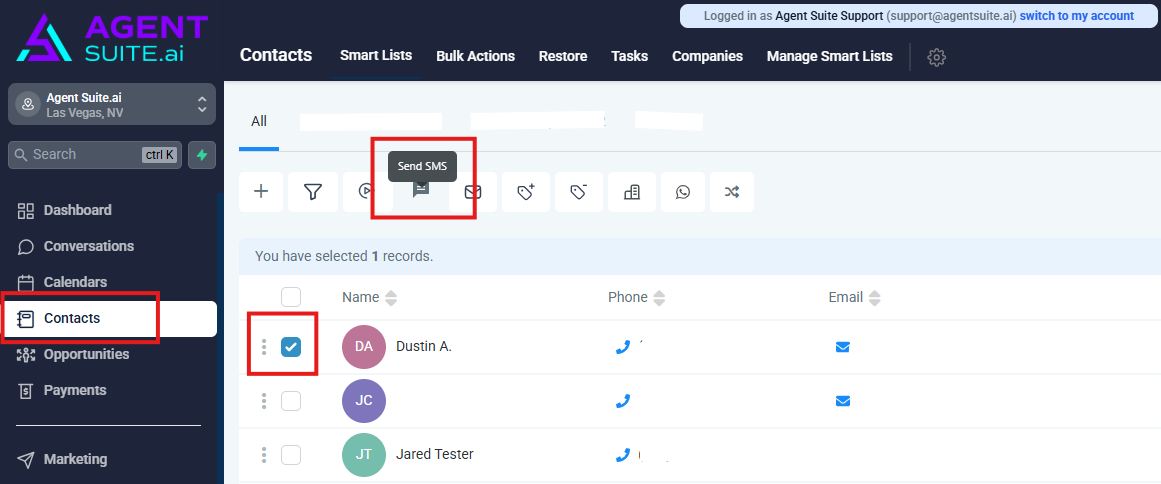Open three-dot menu for JC row
This screenshot has width=1161, height=484.
tap(264, 400)
